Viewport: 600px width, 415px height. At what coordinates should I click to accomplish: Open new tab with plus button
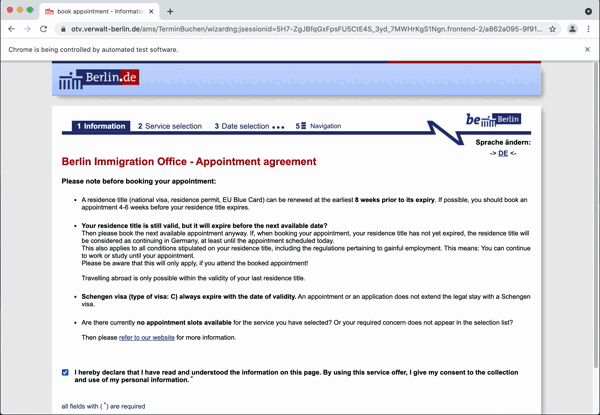pos(170,11)
